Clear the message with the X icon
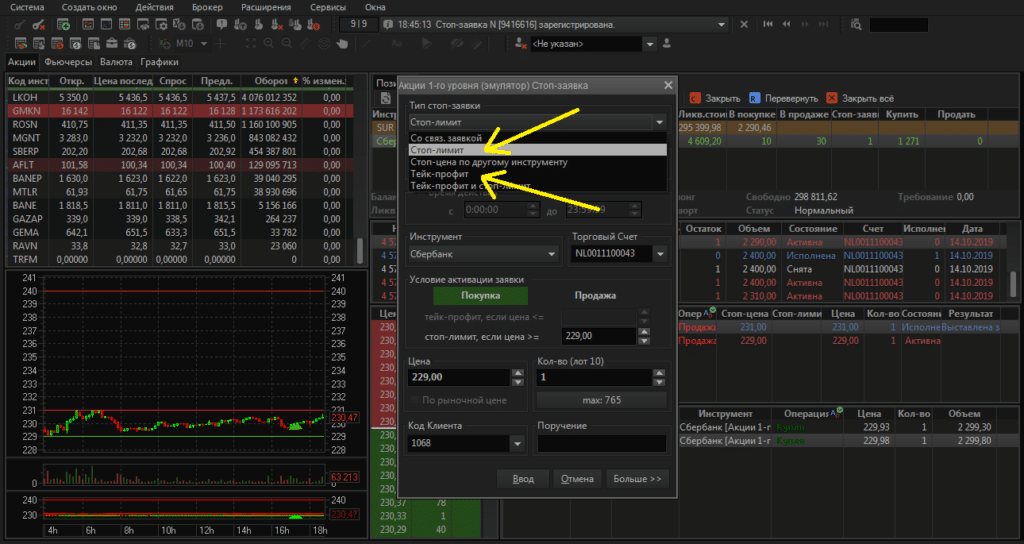1024x544 pixels. click(745, 23)
